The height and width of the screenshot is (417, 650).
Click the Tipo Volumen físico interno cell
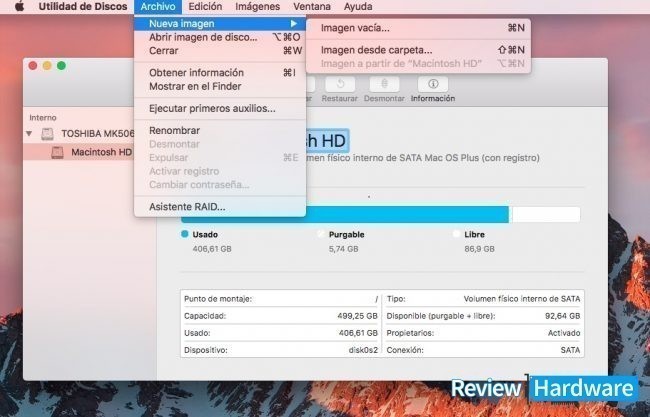click(483, 299)
